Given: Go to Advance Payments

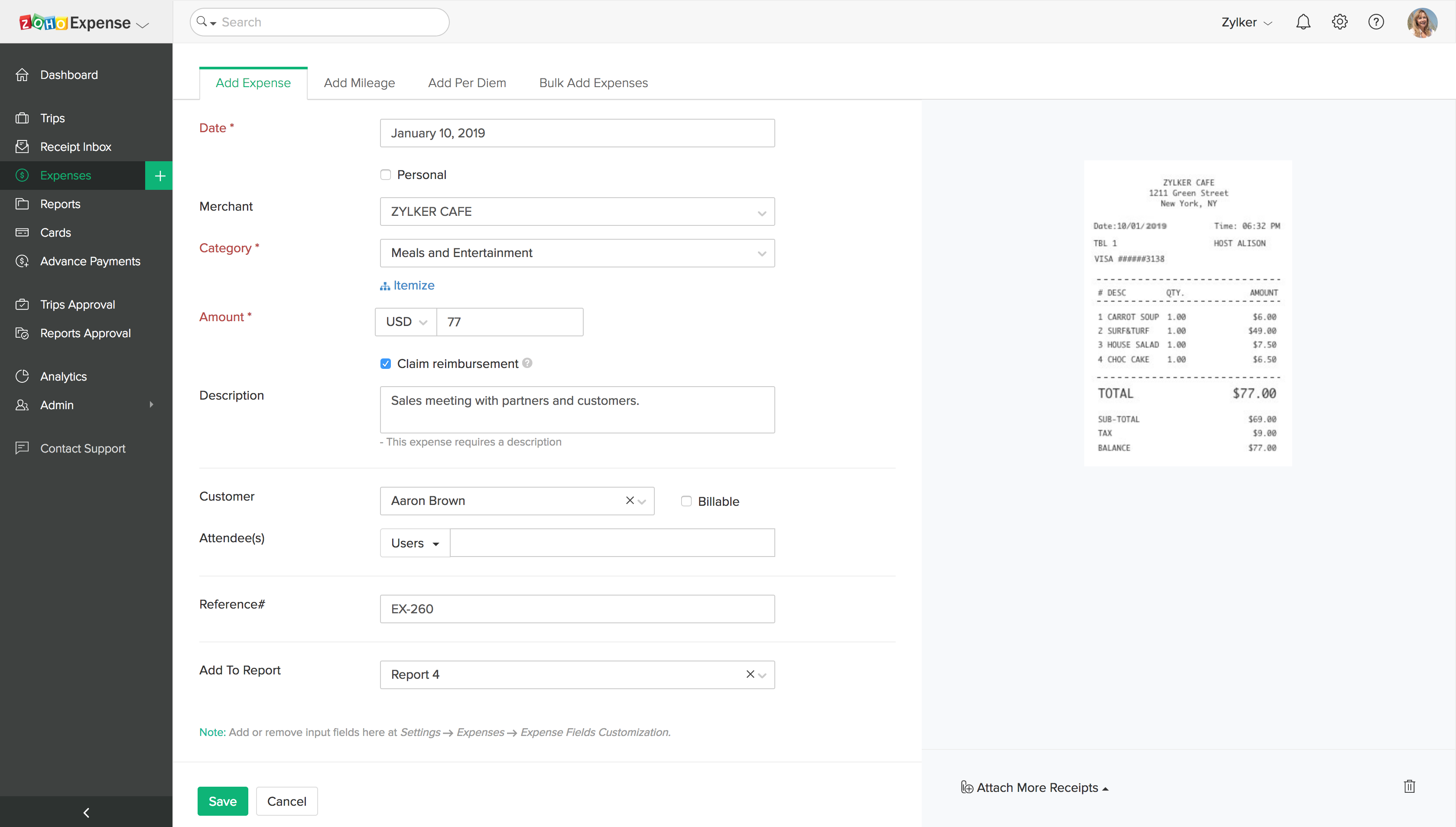Looking at the screenshot, I should click(90, 261).
